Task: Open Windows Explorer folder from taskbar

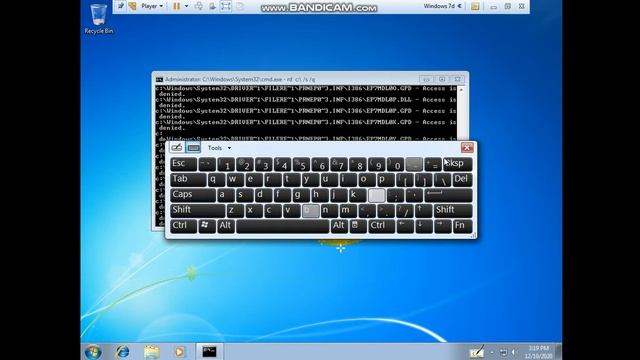Action: pos(151,352)
